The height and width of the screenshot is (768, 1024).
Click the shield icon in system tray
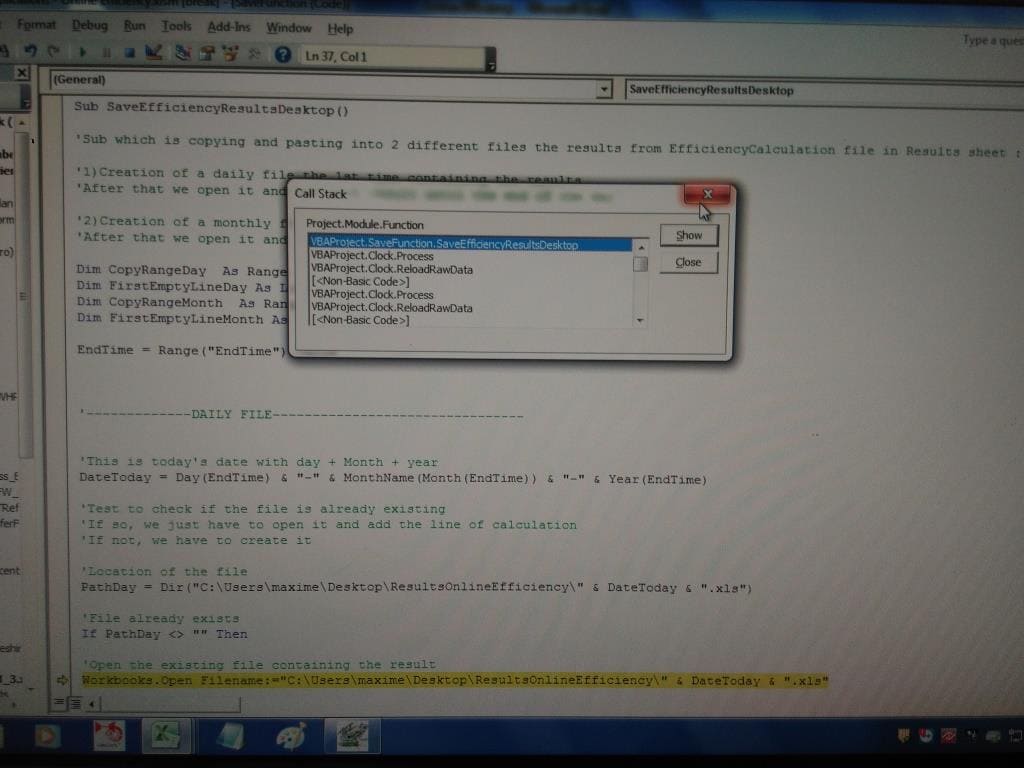(903, 736)
